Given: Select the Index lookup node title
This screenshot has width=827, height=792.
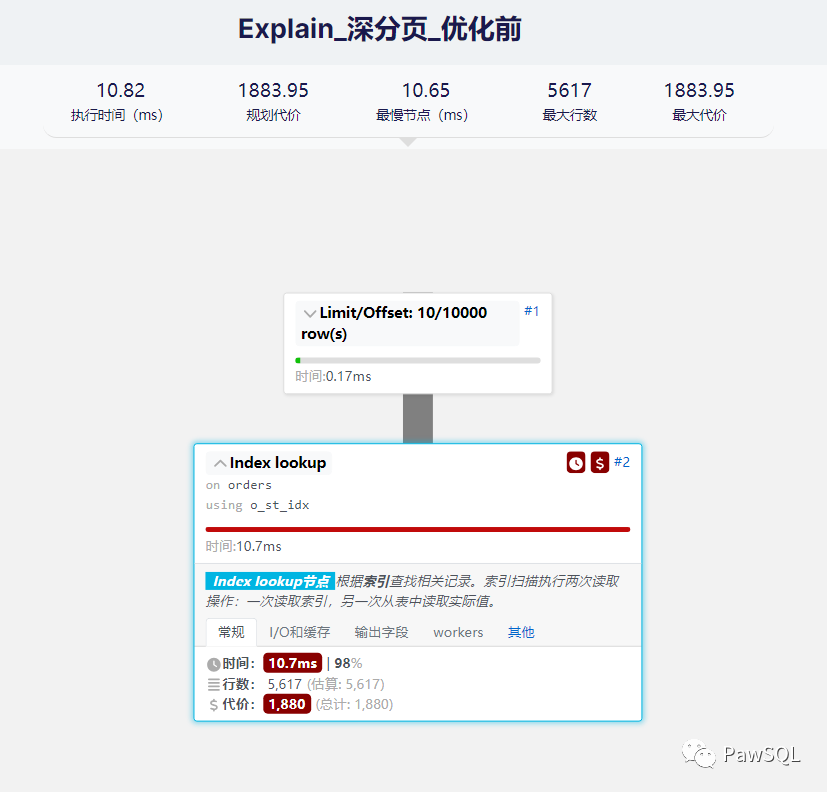Looking at the screenshot, I should click(x=278, y=463).
